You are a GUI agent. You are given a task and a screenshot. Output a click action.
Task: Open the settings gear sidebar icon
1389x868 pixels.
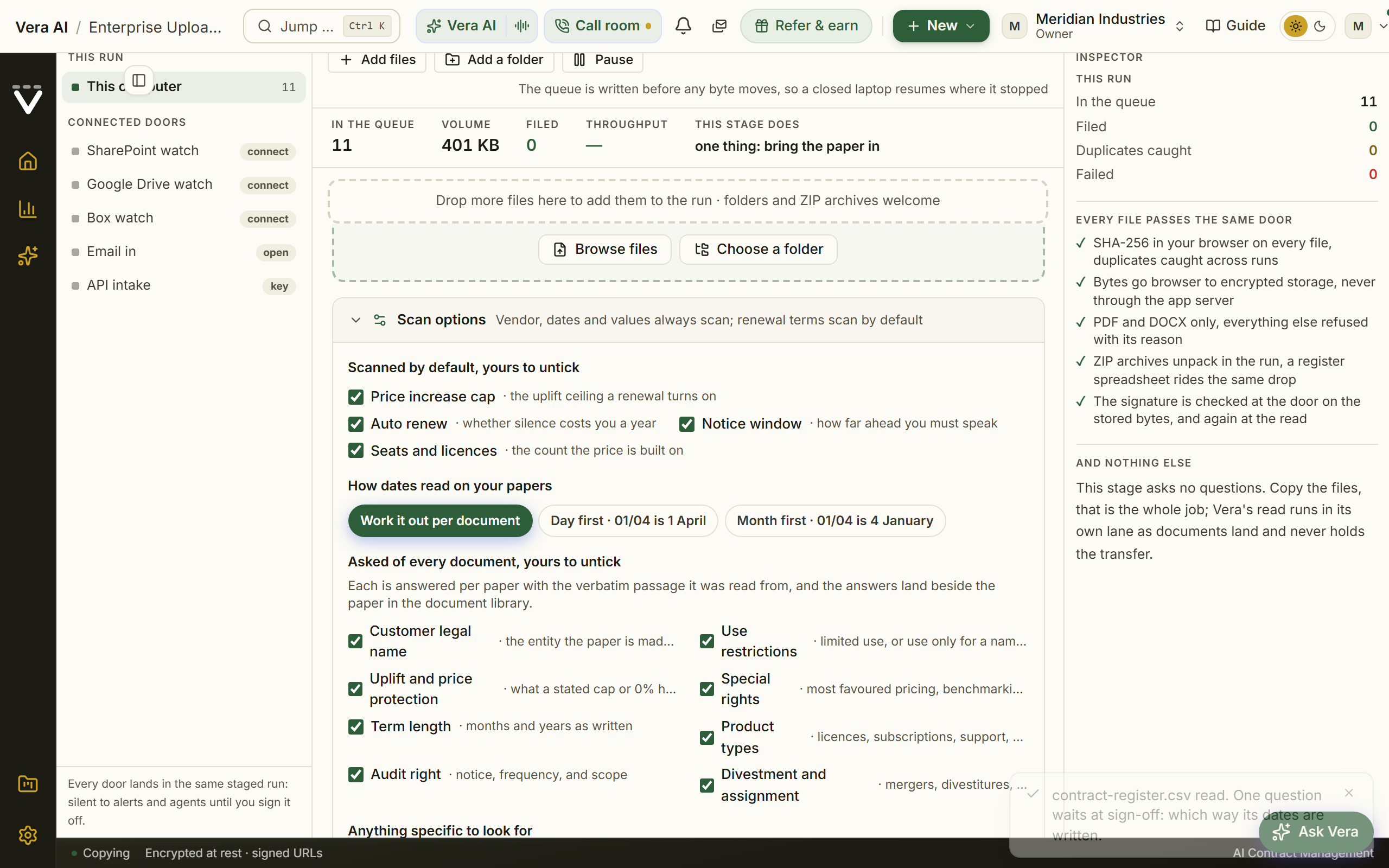(28, 835)
